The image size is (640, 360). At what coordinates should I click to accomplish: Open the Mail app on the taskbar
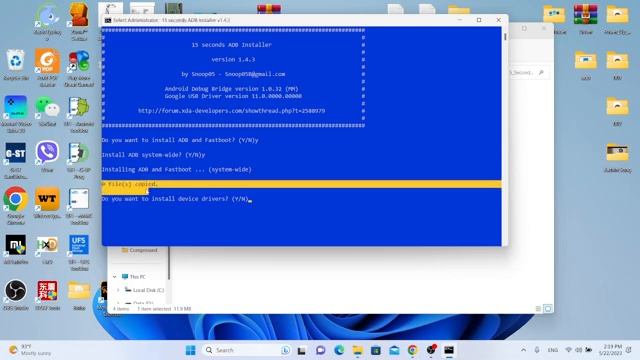pos(394,350)
